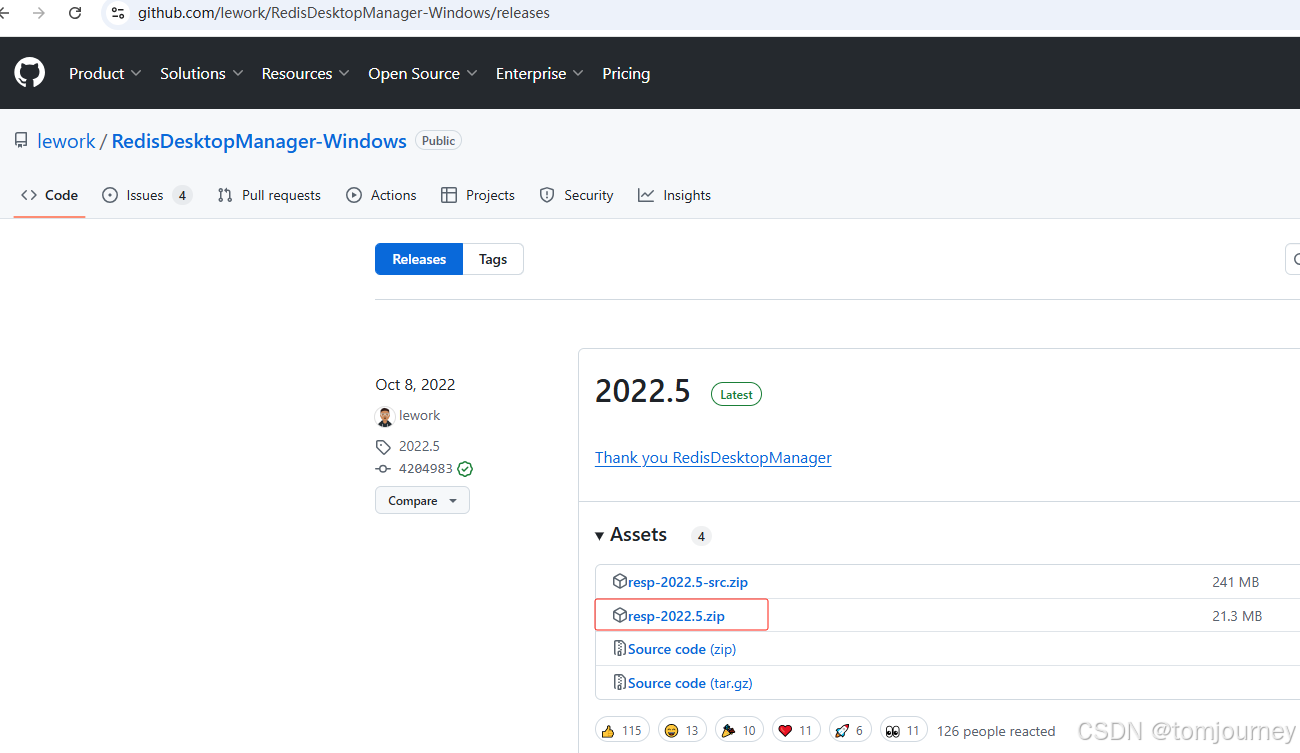Open the Solutions dropdown menu

coord(201,73)
